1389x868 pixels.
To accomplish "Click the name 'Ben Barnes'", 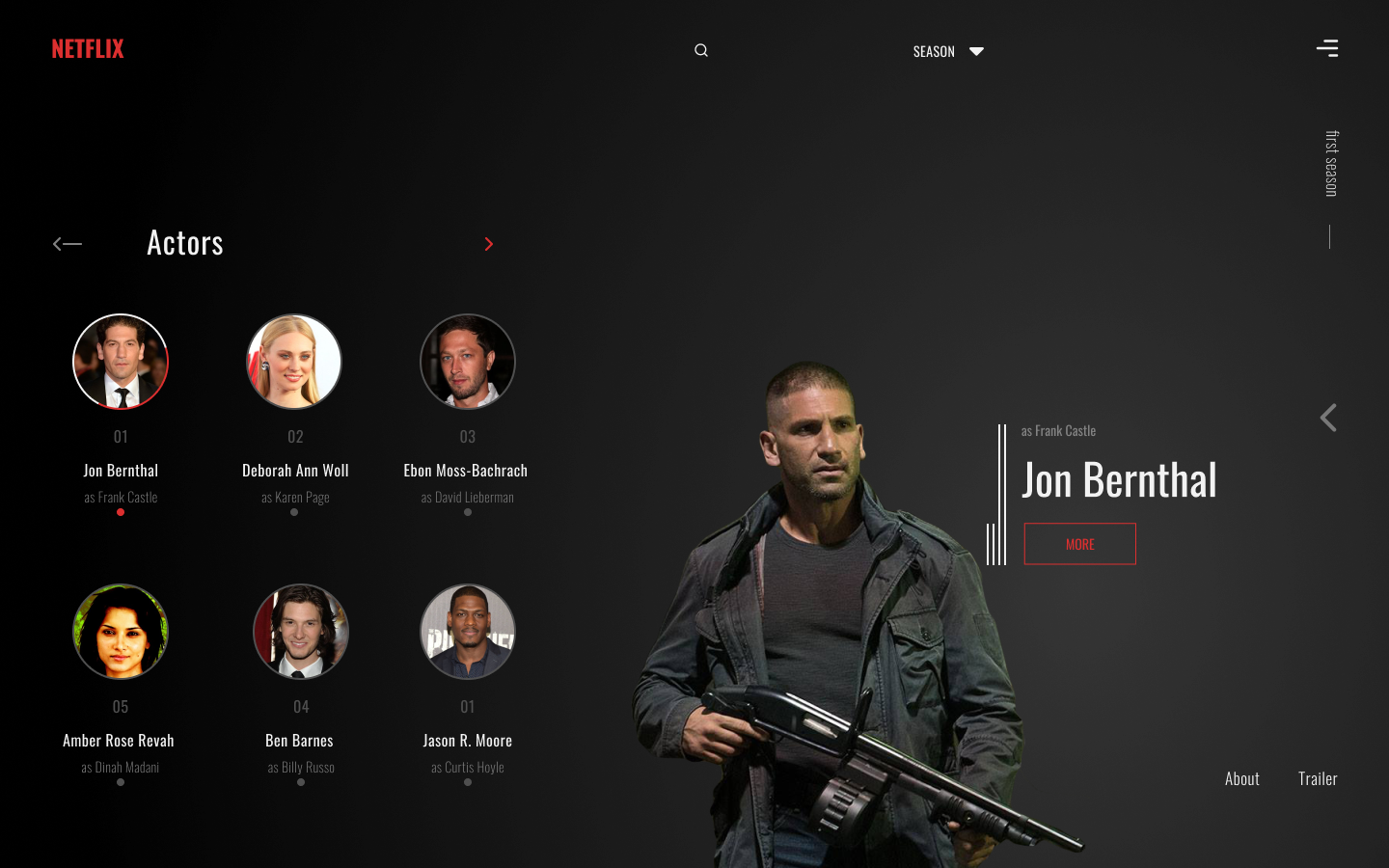I will [x=299, y=741].
